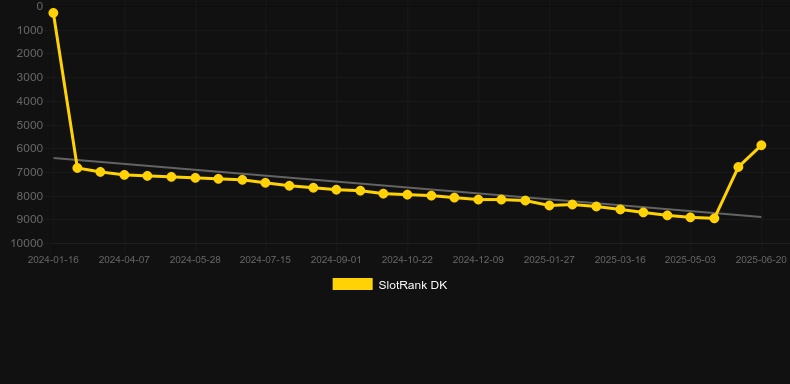The image size is (790, 384).
Task: Select the final data point at 2025-06-20
Action: click(761, 145)
